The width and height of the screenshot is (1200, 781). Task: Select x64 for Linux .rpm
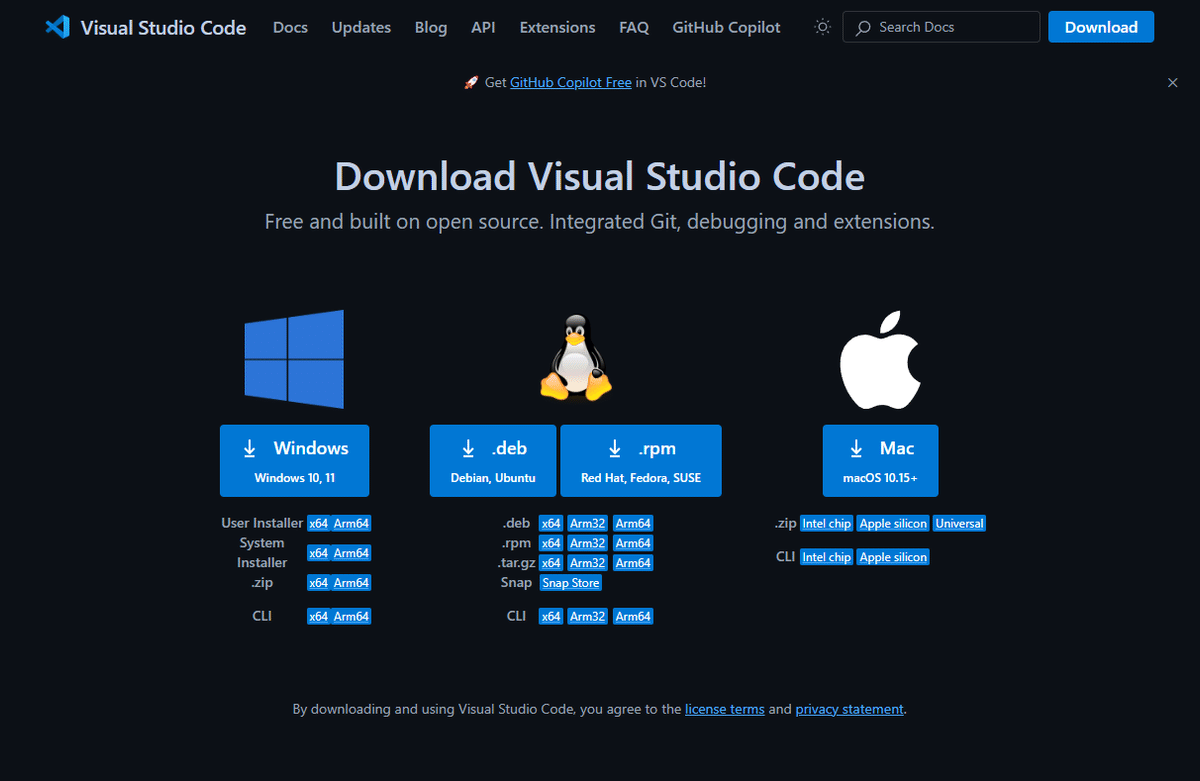point(551,543)
